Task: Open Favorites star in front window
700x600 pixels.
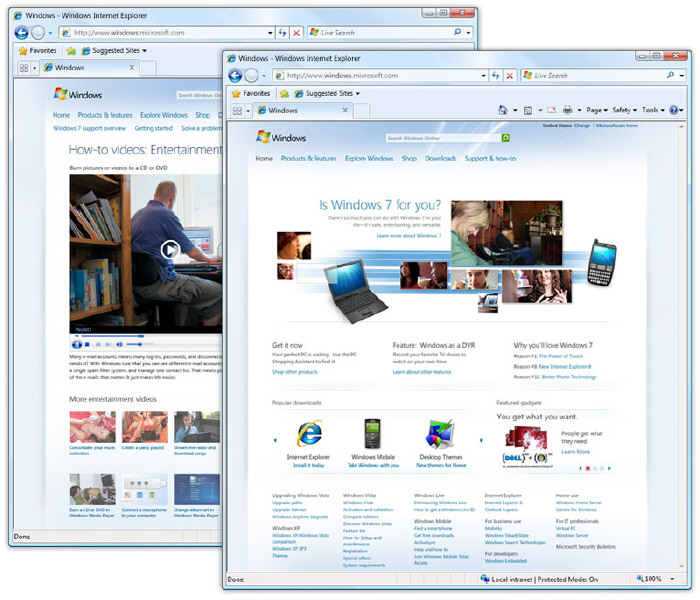Action: click(x=236, y=94)
